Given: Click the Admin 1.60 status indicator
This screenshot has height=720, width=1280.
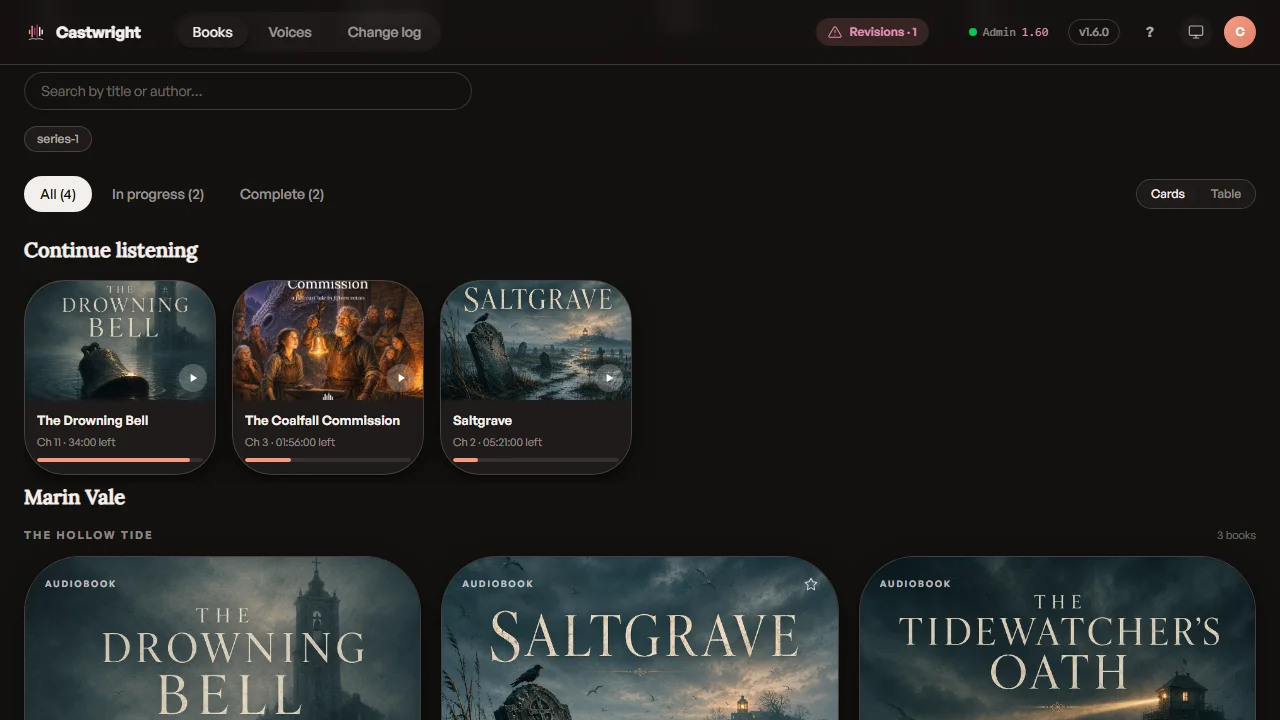Looking at the screenshot, I should point(1008,32).
